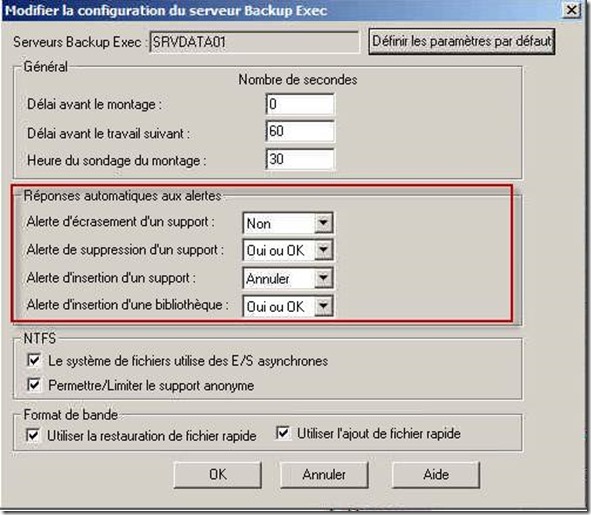Click the Serveurs Backup Exec field SRVDATA01

point(254,42)
